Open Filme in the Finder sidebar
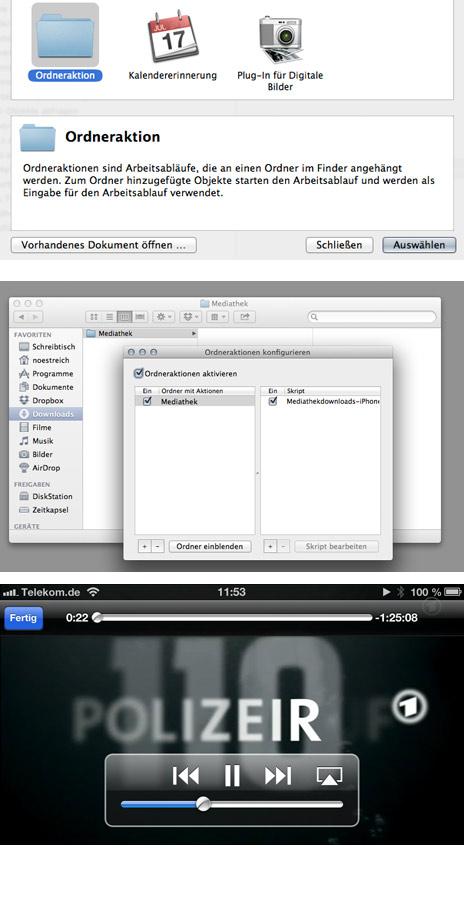 [x=36, y=428]
